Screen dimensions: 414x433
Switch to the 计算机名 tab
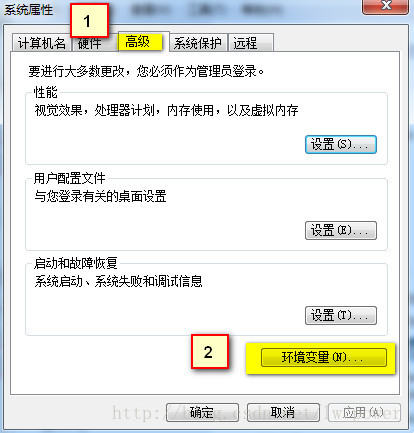coord(41,43)
